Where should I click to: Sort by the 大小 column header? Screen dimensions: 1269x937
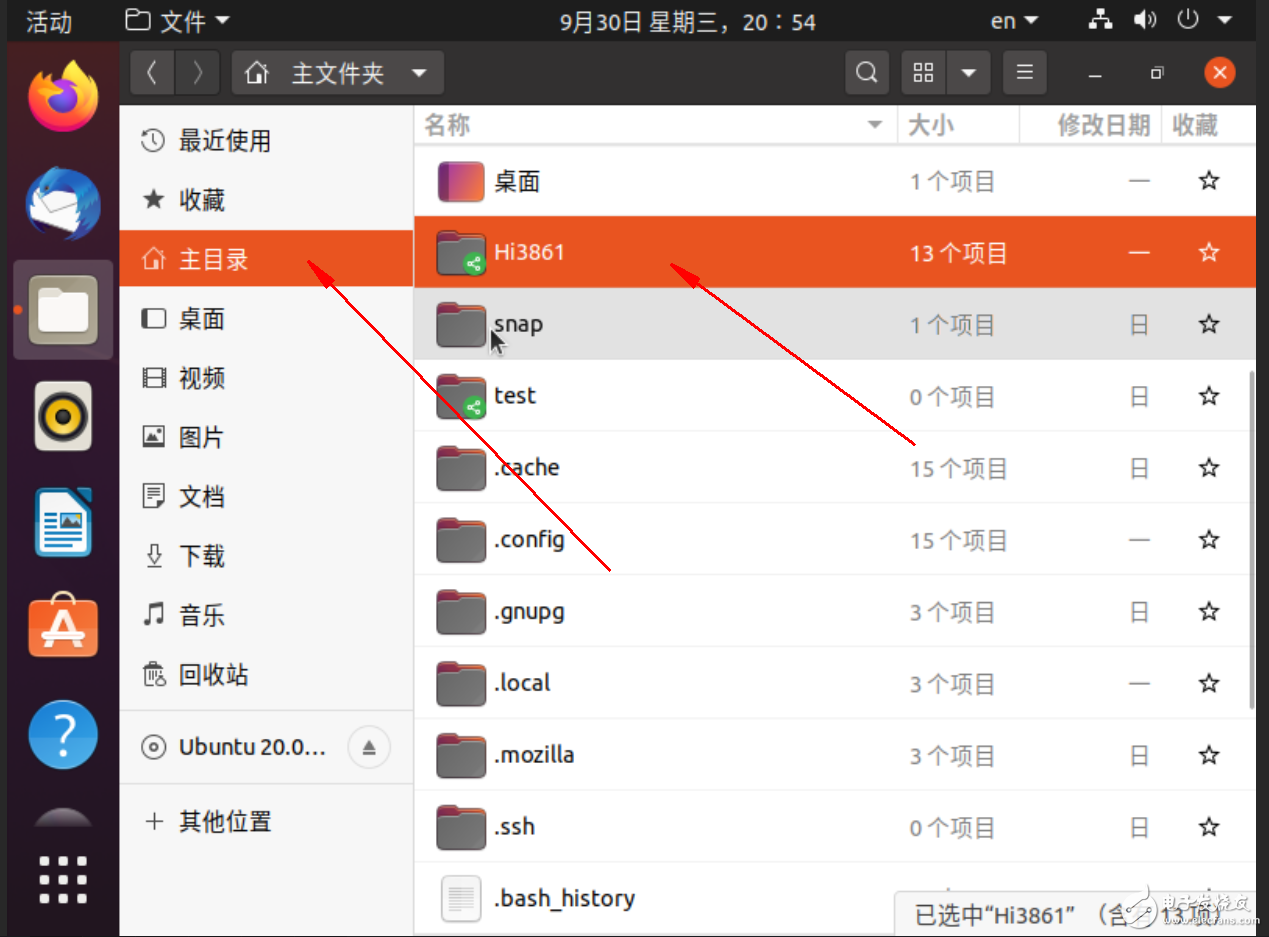930,125
